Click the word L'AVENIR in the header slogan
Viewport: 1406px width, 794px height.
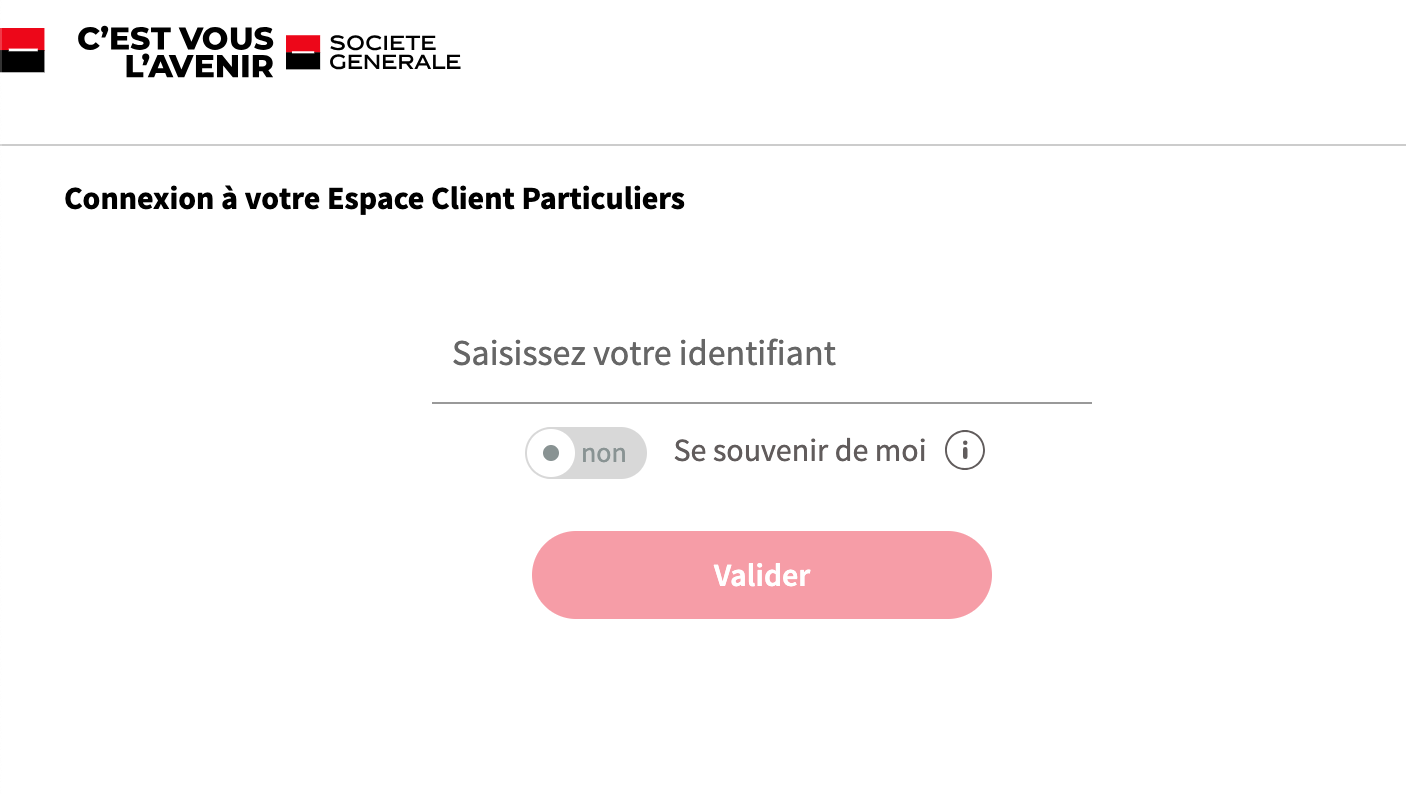click(x=199, y=66)
